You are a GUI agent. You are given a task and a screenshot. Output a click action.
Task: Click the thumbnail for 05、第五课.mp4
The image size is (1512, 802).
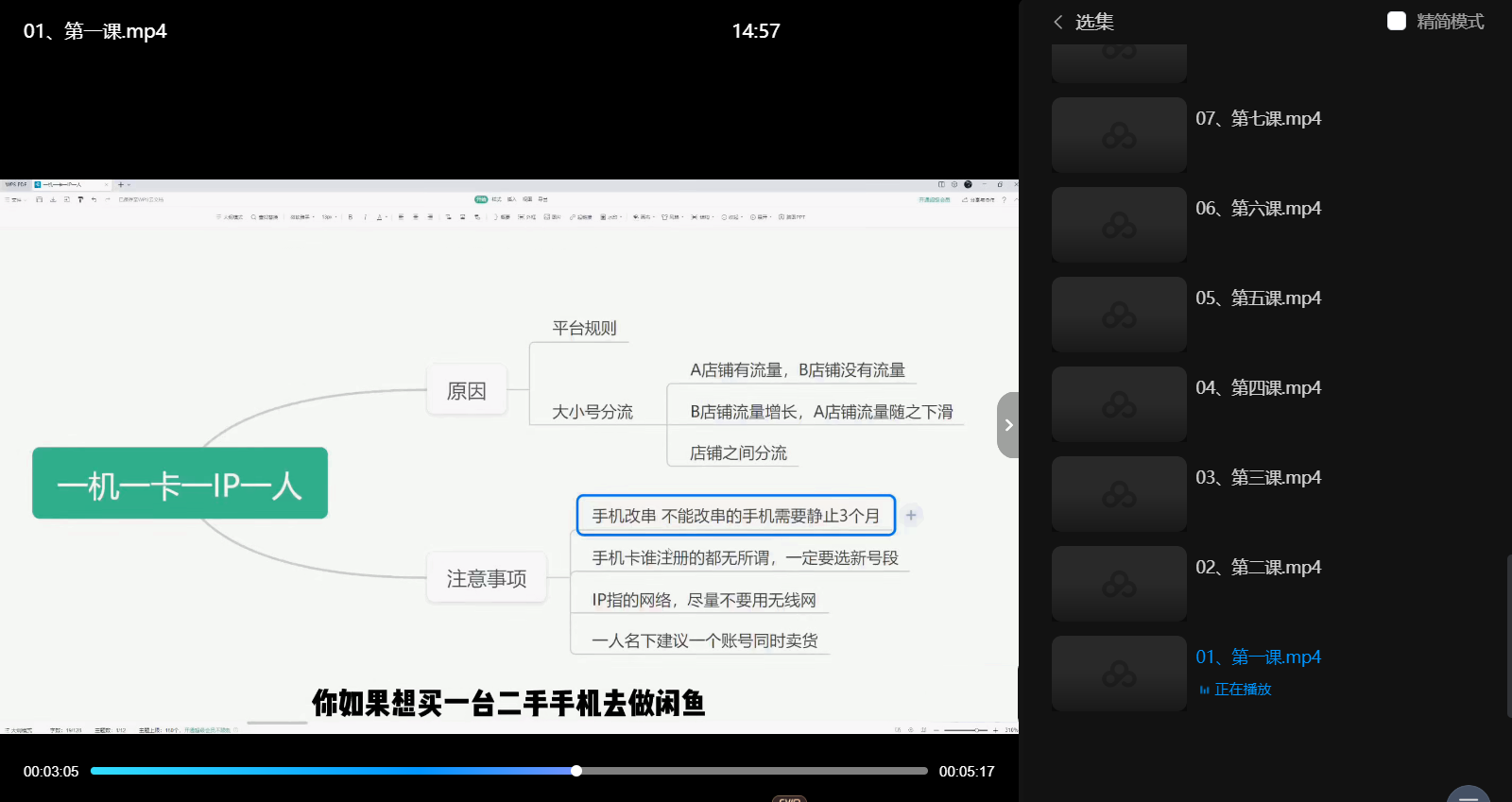(x=1119, y=315)
